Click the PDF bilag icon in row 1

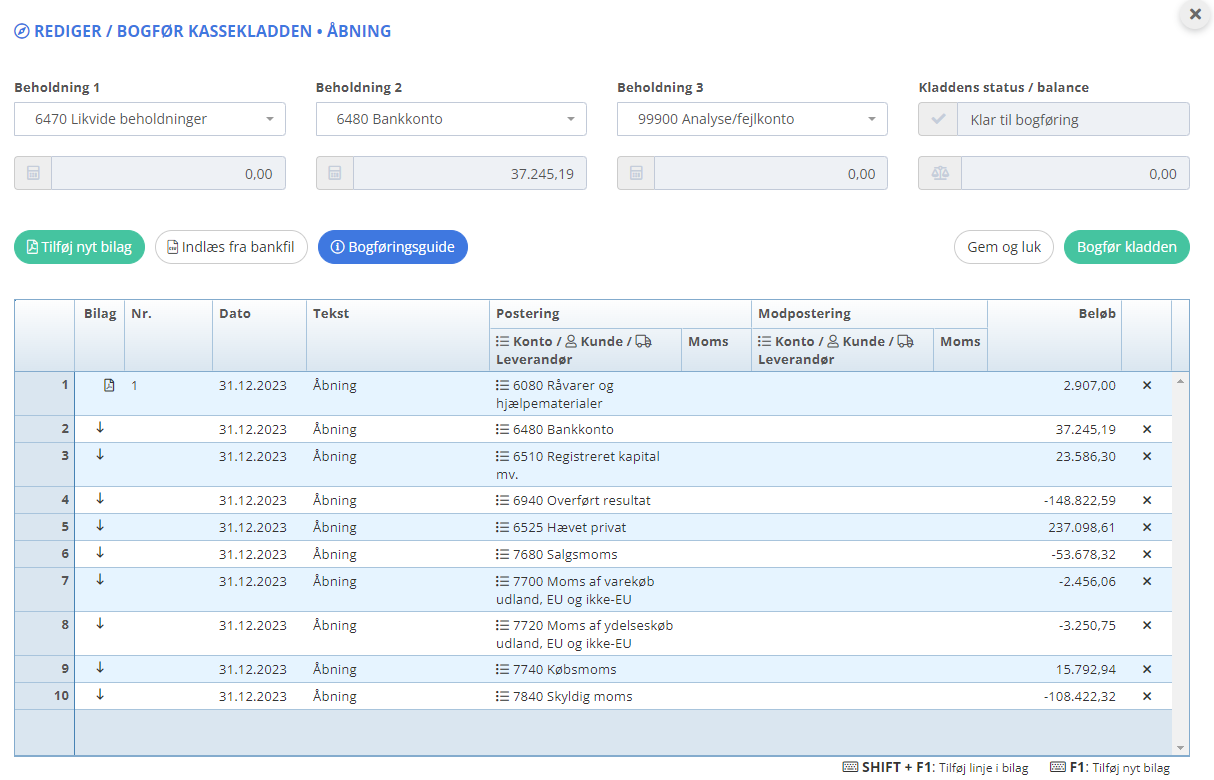109,385
